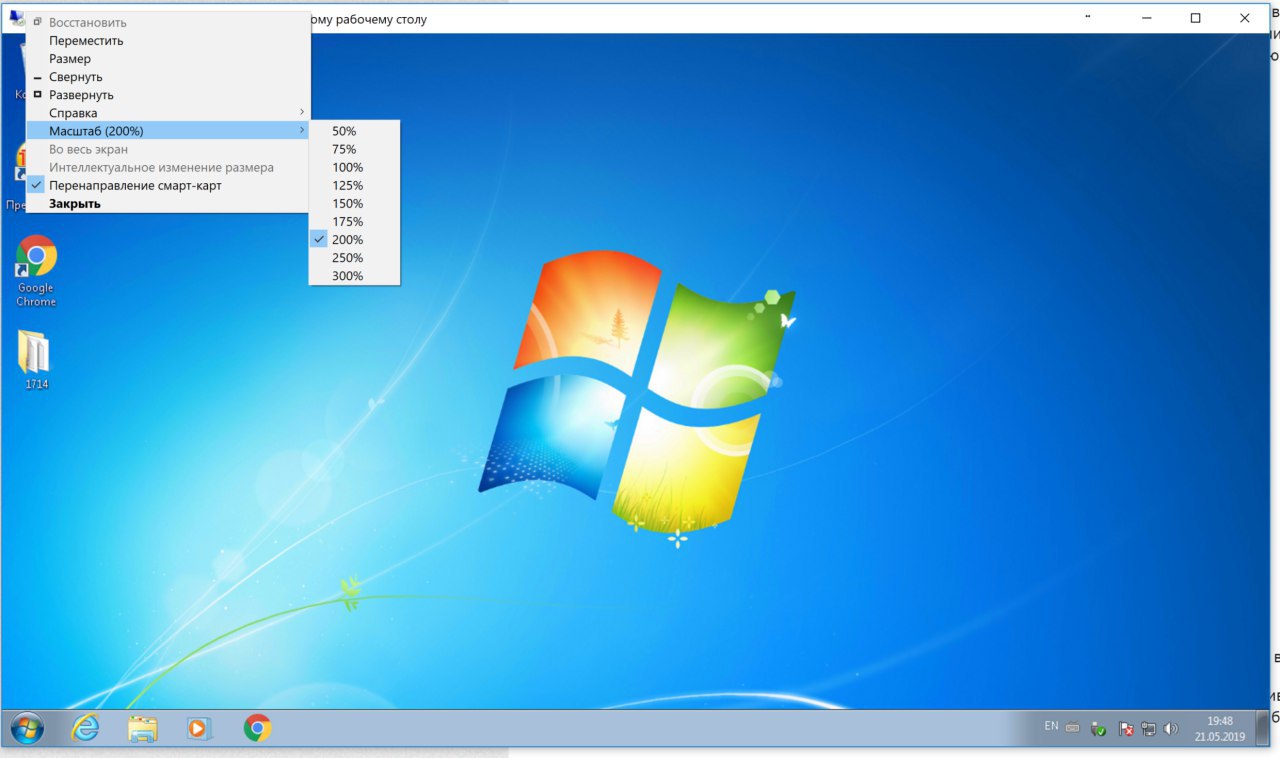Close the remote desktop window
The height and width of the screenshot is (758, 1280).
[x=1245, y=18]
